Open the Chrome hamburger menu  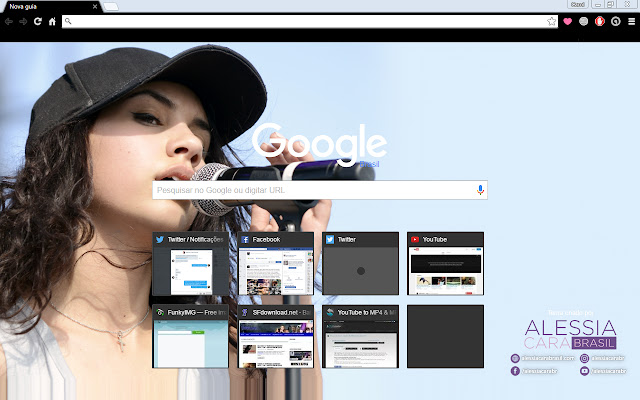tap(631, 22)
